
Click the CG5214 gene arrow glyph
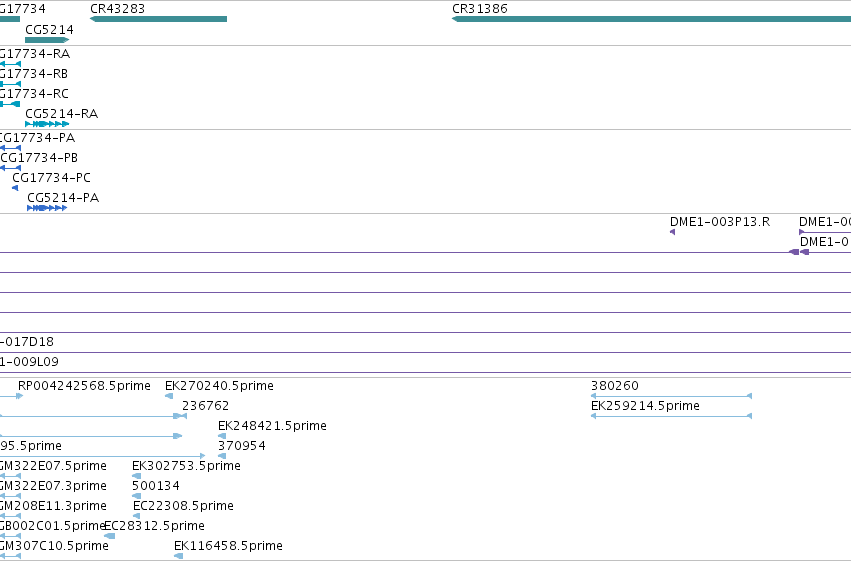(47, 40)
